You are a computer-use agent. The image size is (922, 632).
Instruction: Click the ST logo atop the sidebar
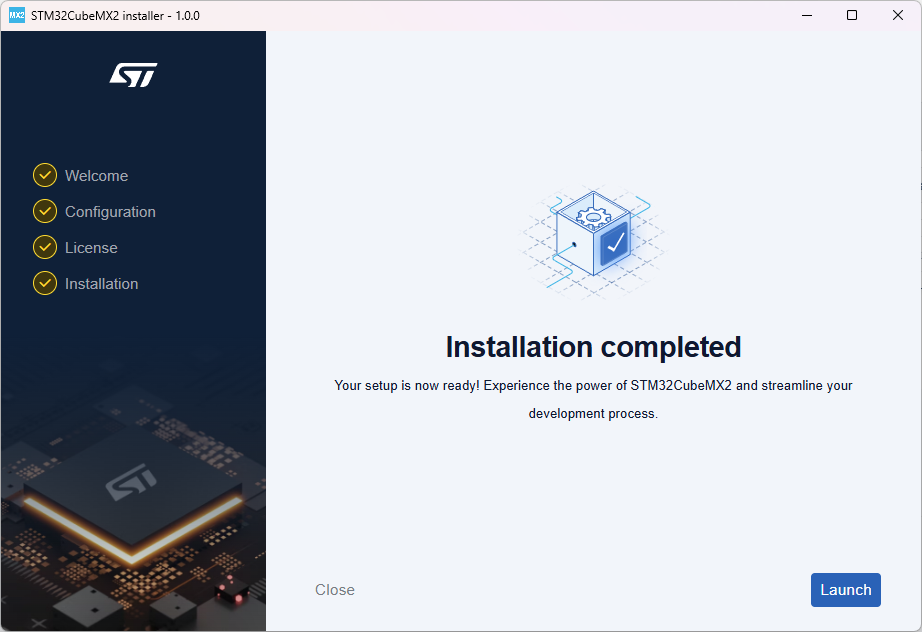133,75
